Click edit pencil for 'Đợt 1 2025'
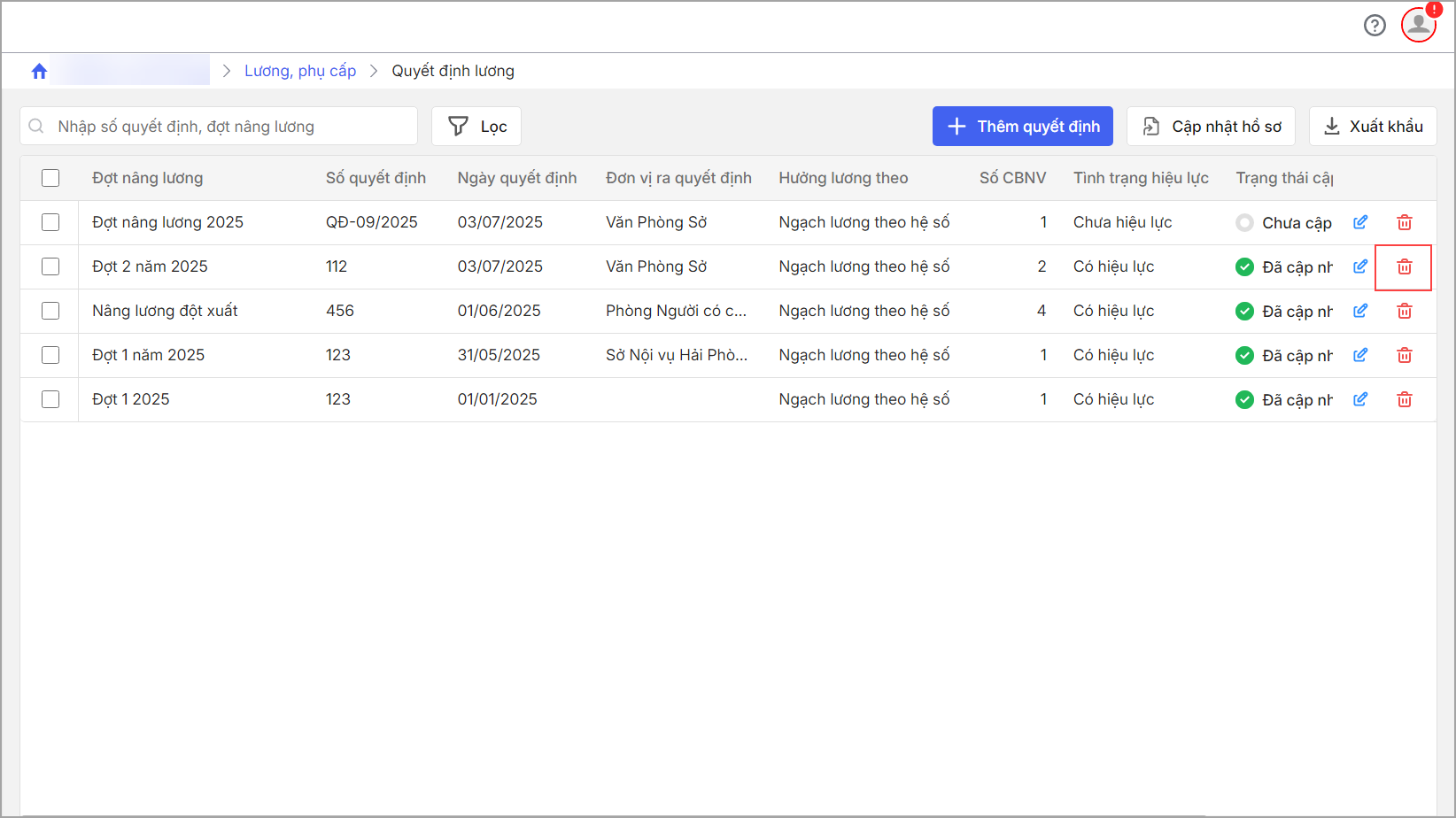 click(x=1360, y=399)
